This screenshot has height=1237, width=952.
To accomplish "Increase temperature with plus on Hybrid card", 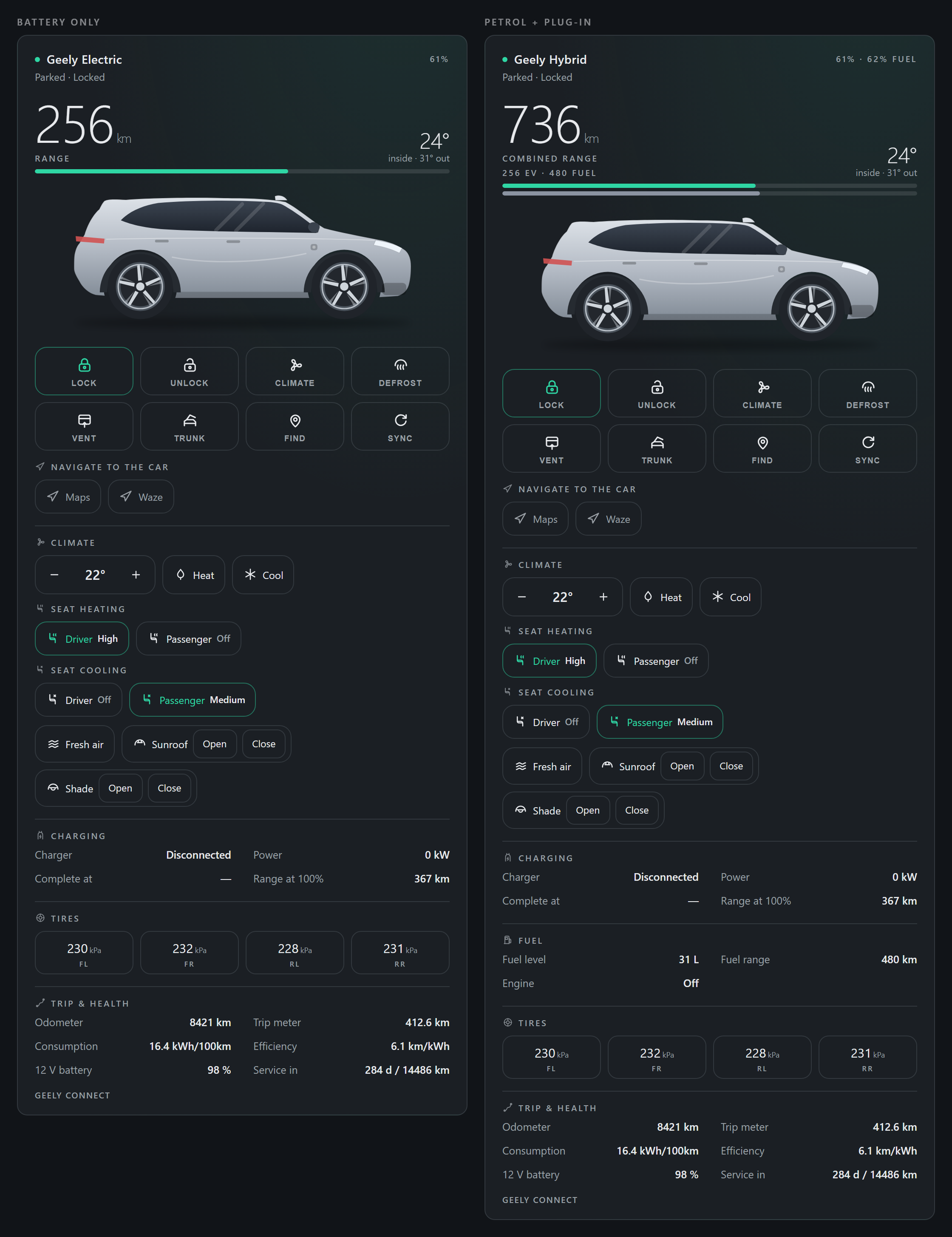I will coord(603,597).
